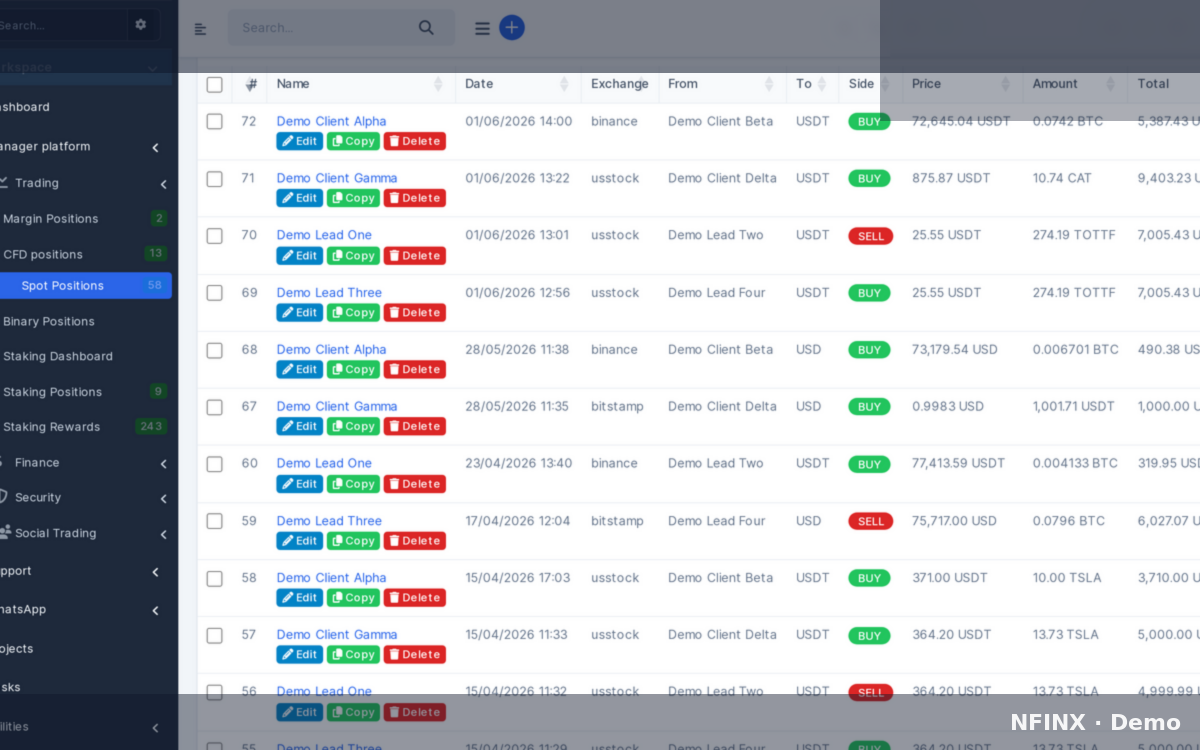The image size is (1200, 750).
Task: Click the blue plus add button
Action: click(512, 27)
